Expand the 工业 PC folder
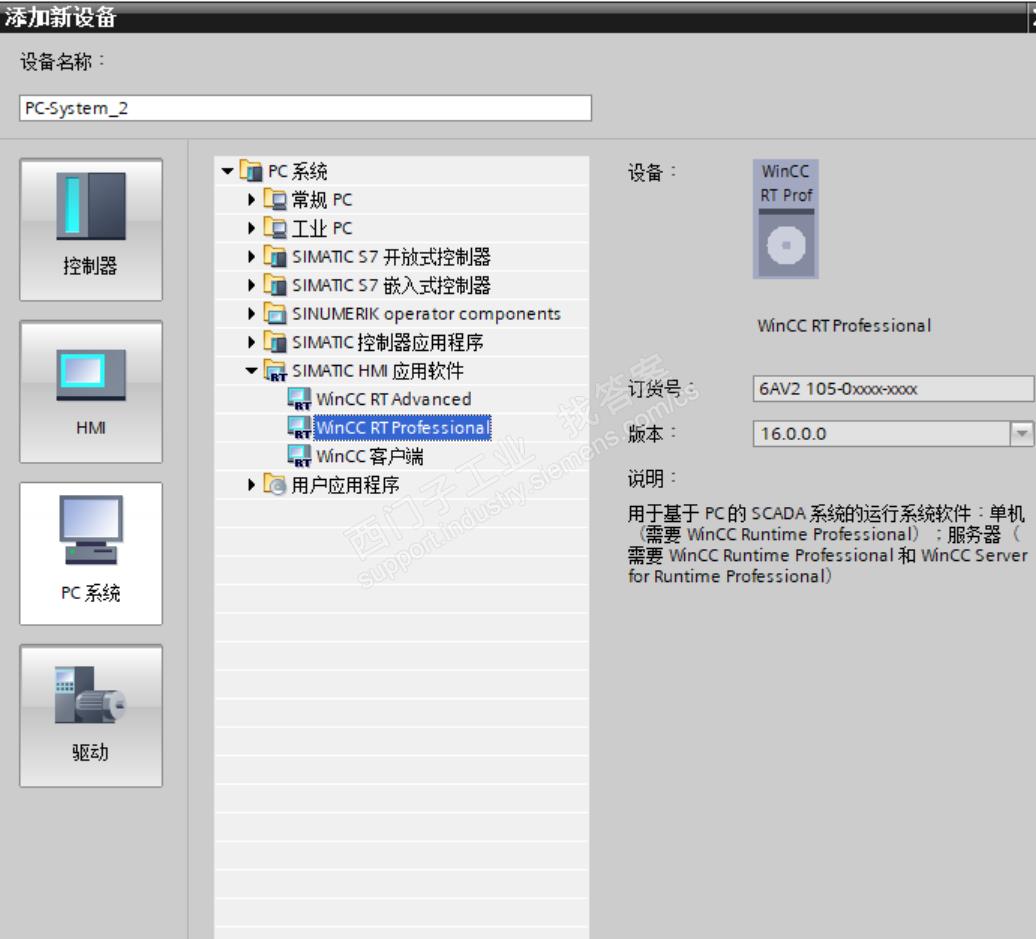 coord(251,228)
